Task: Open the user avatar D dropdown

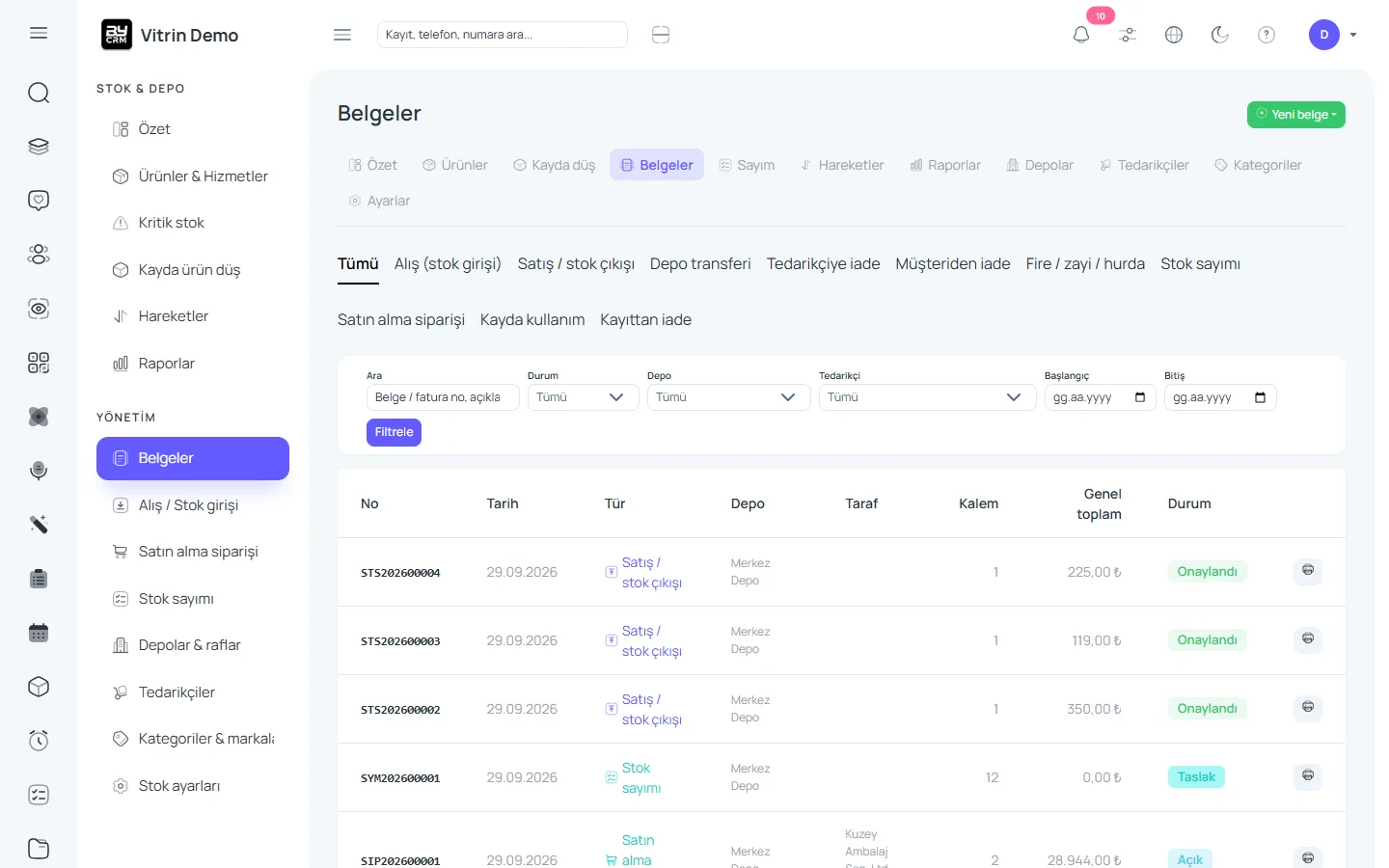Action: coord(1333,35)
